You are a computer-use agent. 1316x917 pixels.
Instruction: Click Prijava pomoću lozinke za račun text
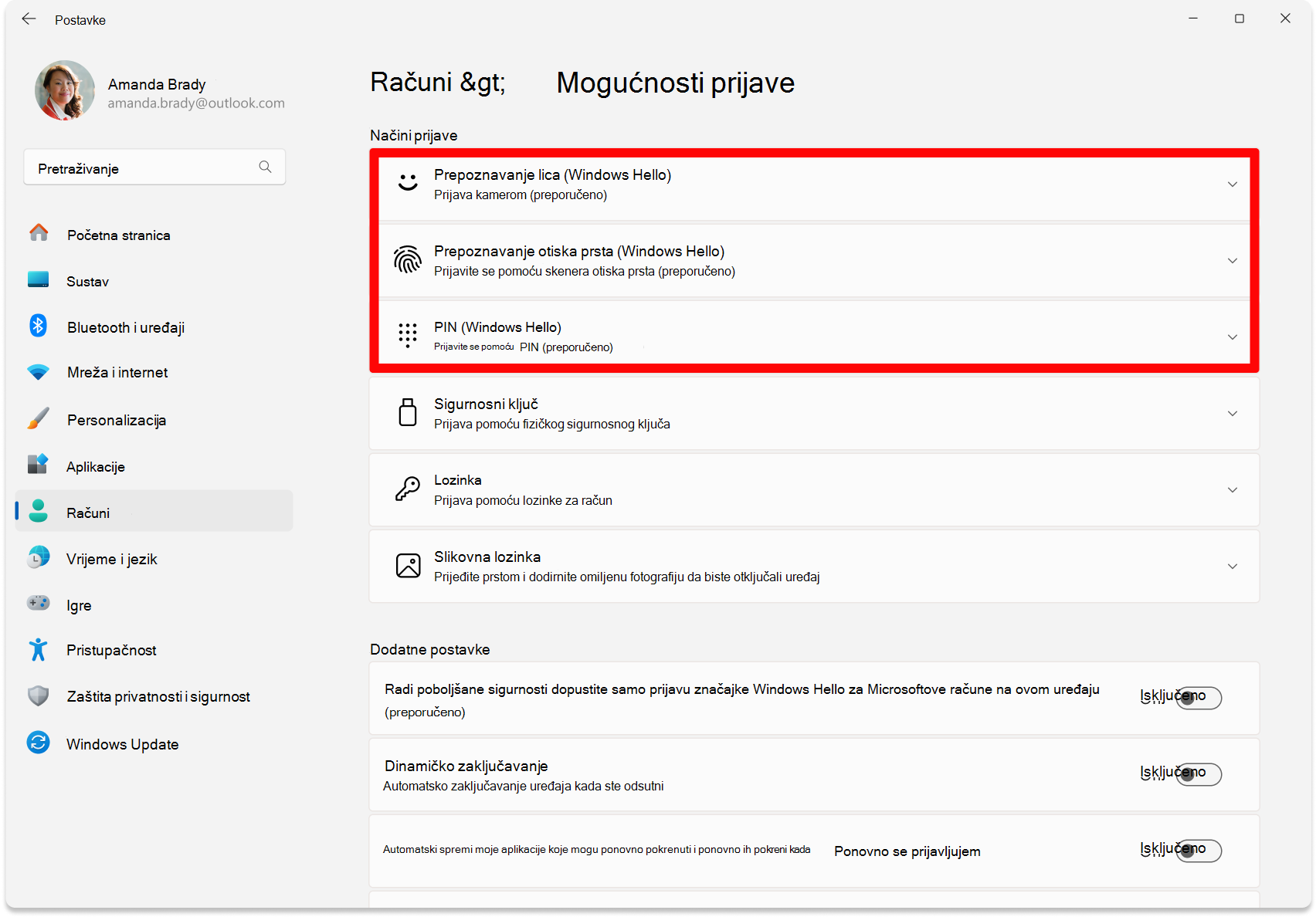pyautogui.click(x=523, y=500)
